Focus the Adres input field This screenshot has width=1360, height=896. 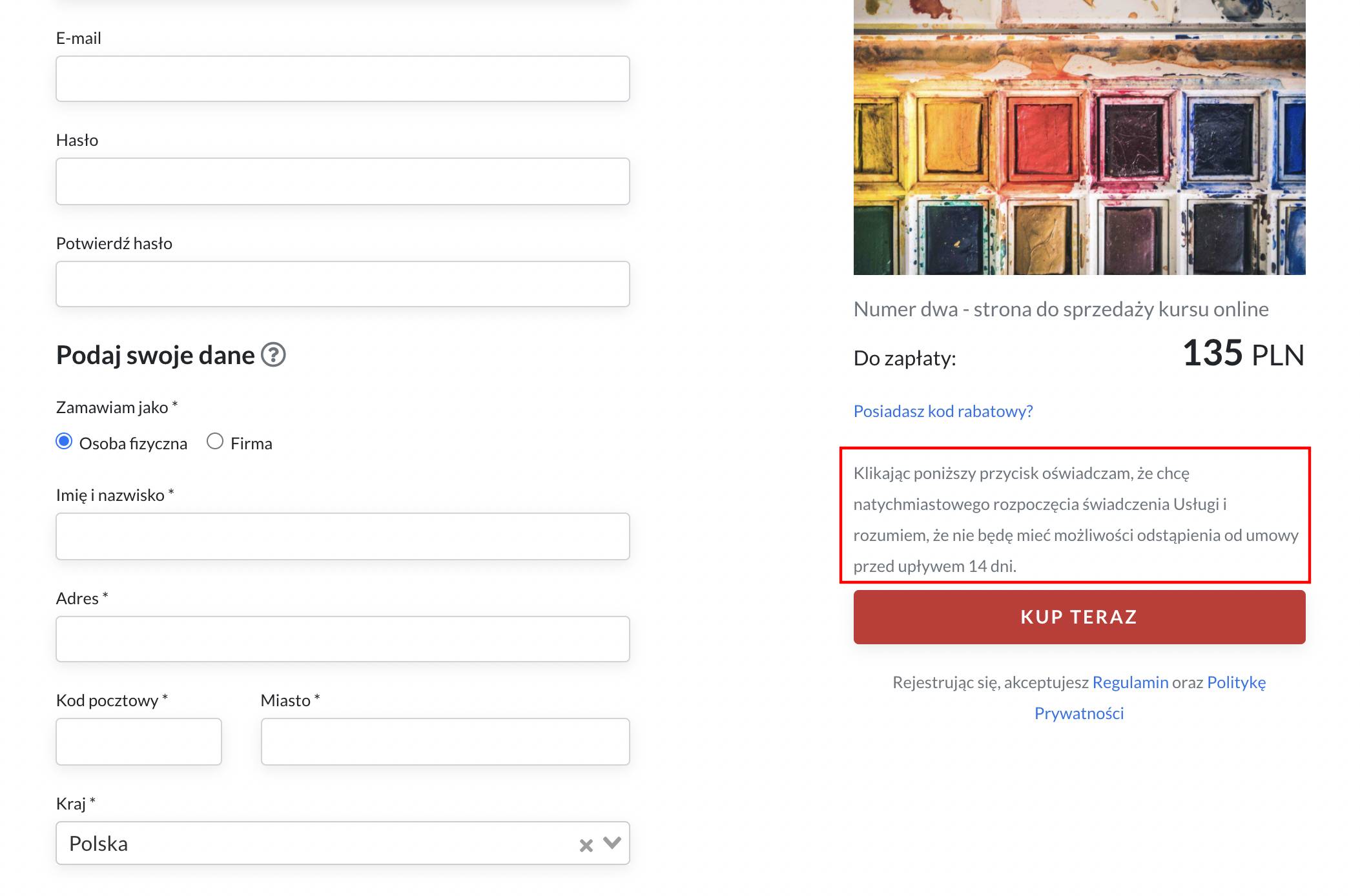pos(343,639)
